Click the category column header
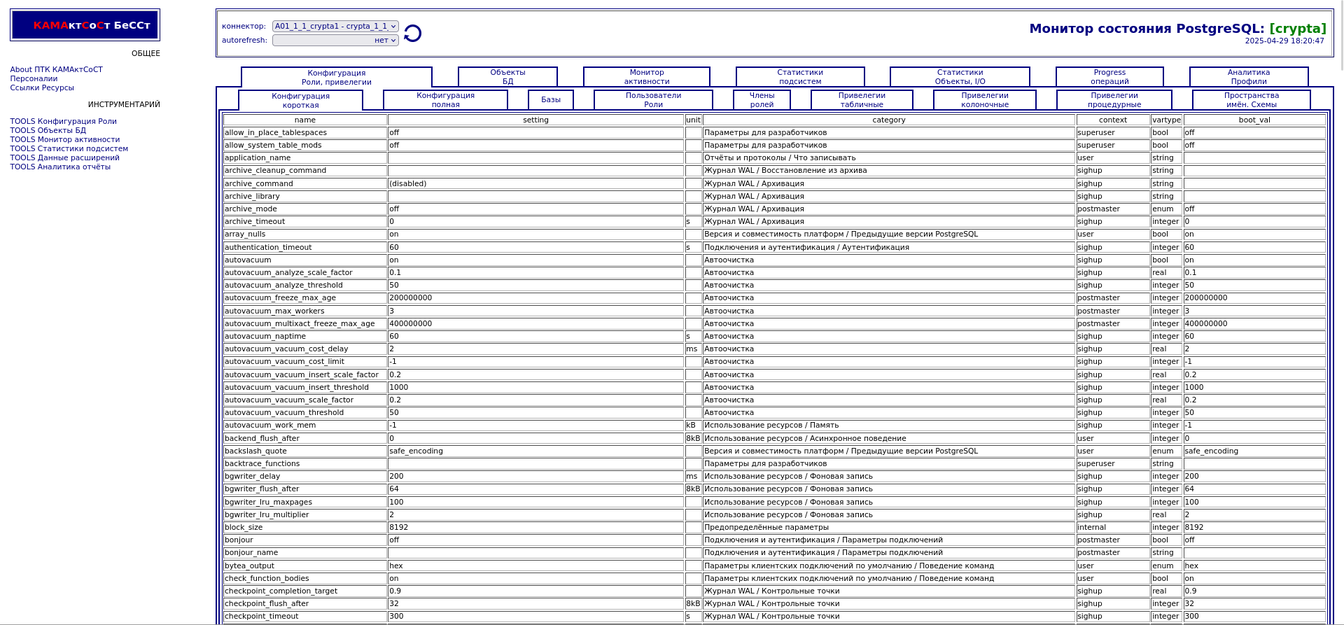The image size is (1344, 625). (x=889, y=120)
